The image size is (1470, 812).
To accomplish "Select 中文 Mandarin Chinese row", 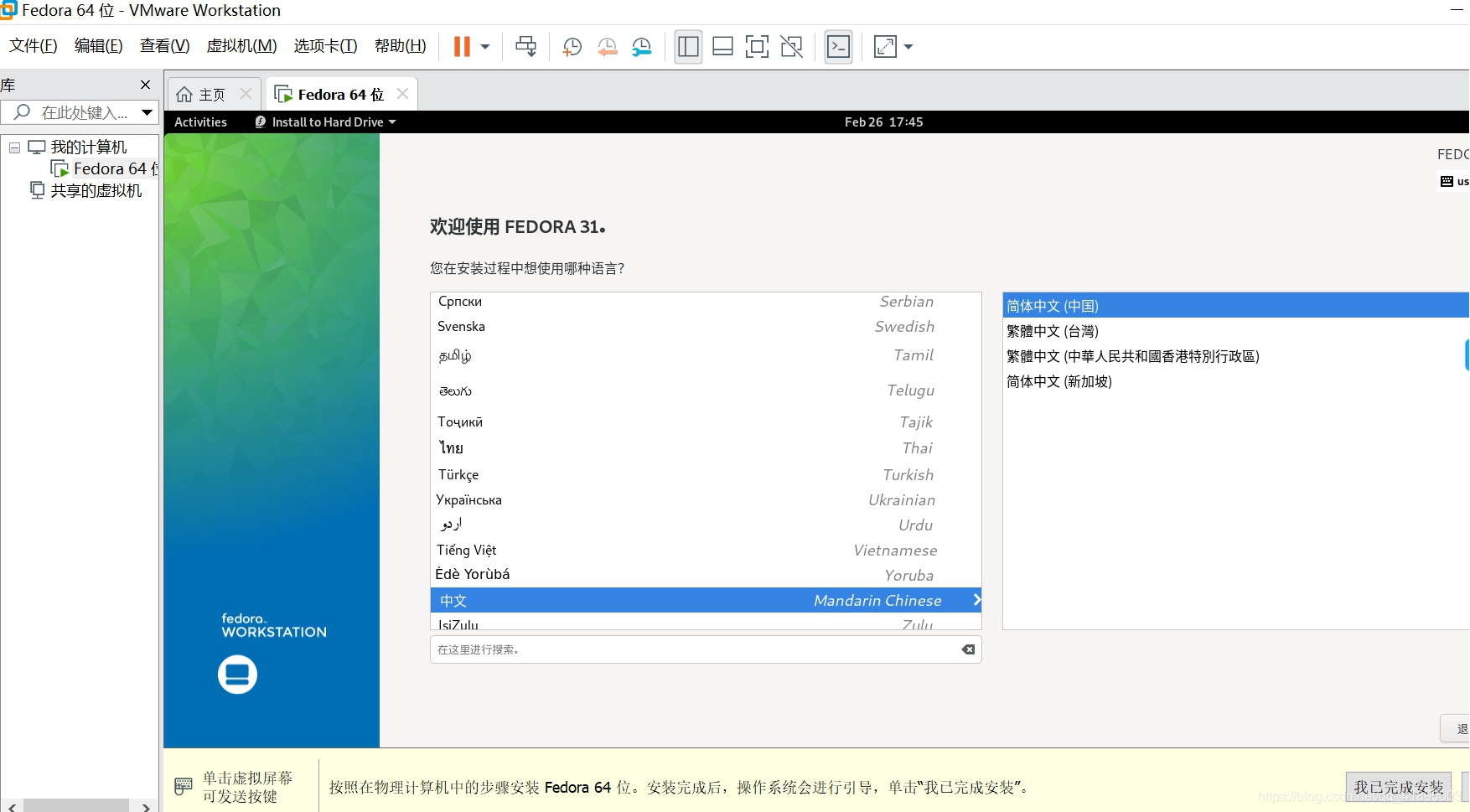I will point(706,600).
